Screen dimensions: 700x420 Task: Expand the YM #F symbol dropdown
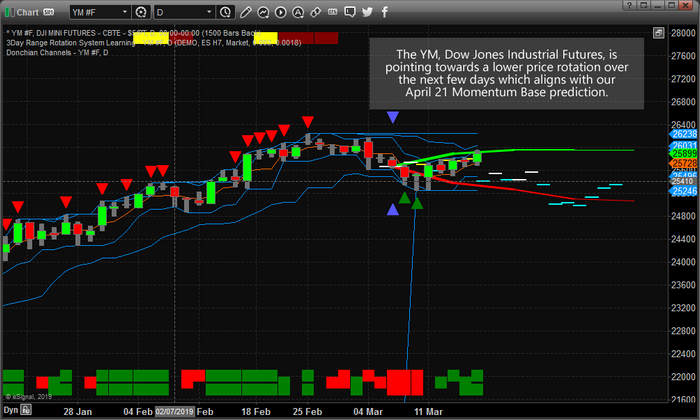pos(125,12)
